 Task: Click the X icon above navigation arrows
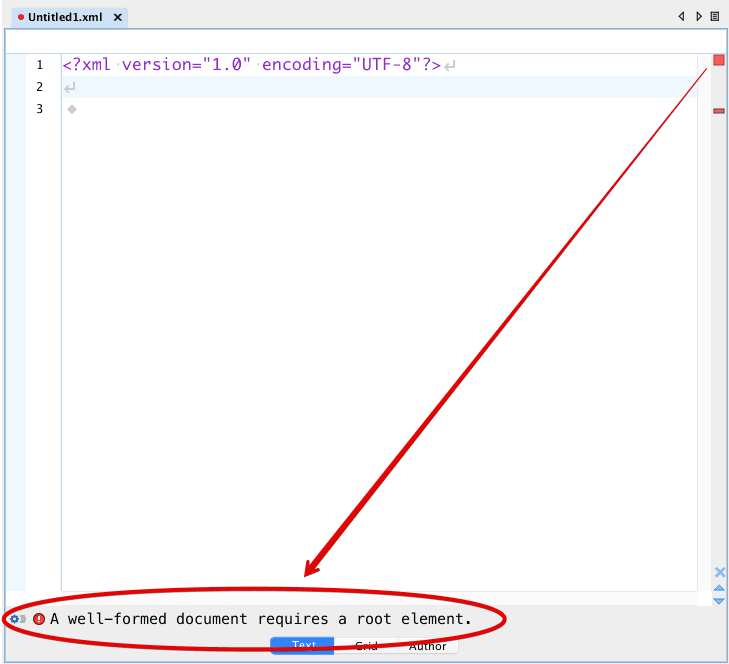pyautogui.click(x=718, y=572)
